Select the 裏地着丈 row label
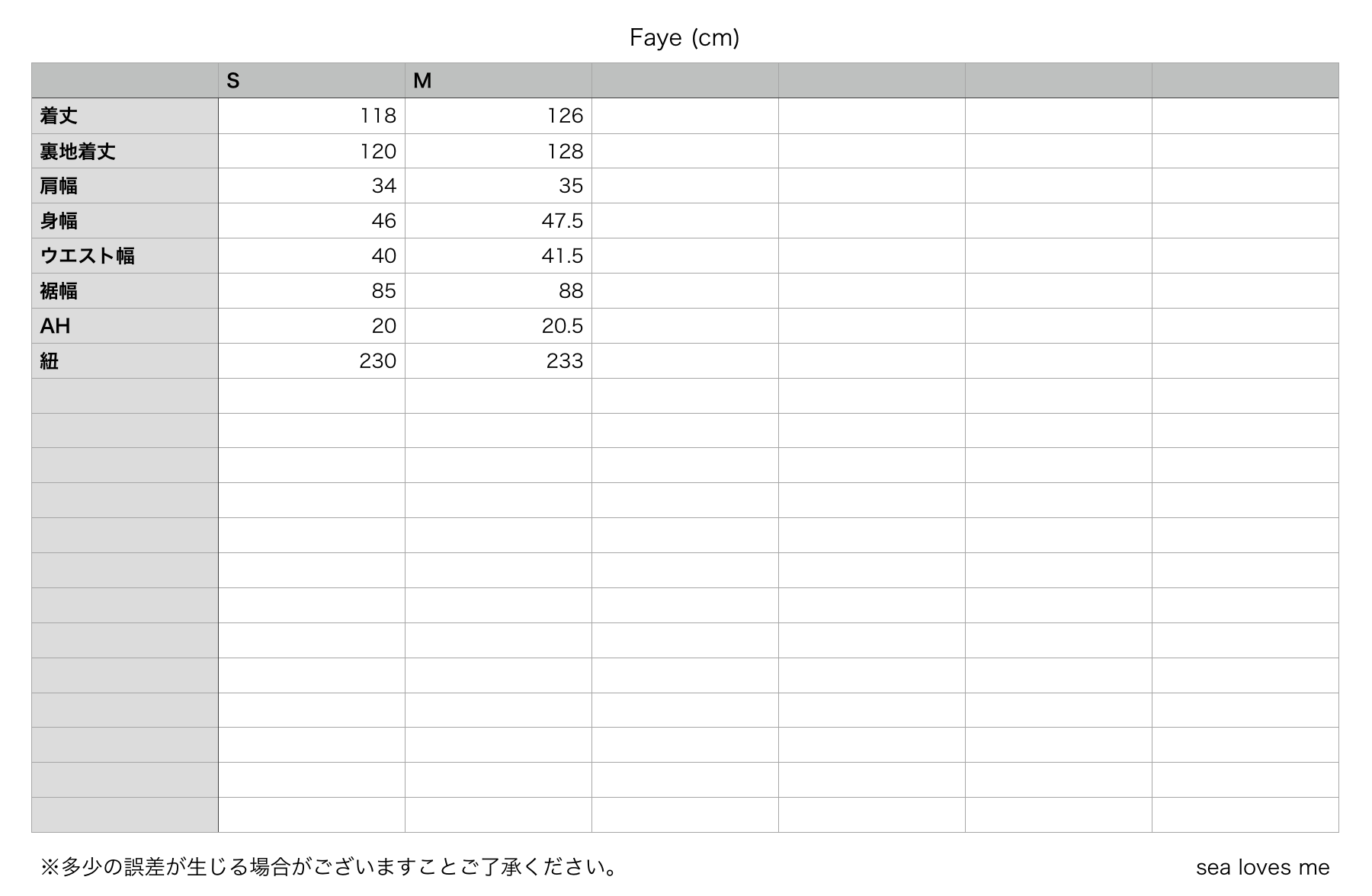 tap(125, 151)
